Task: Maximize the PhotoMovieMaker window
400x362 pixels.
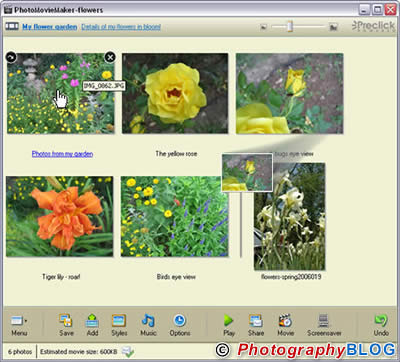Action: tap(377, 10)
